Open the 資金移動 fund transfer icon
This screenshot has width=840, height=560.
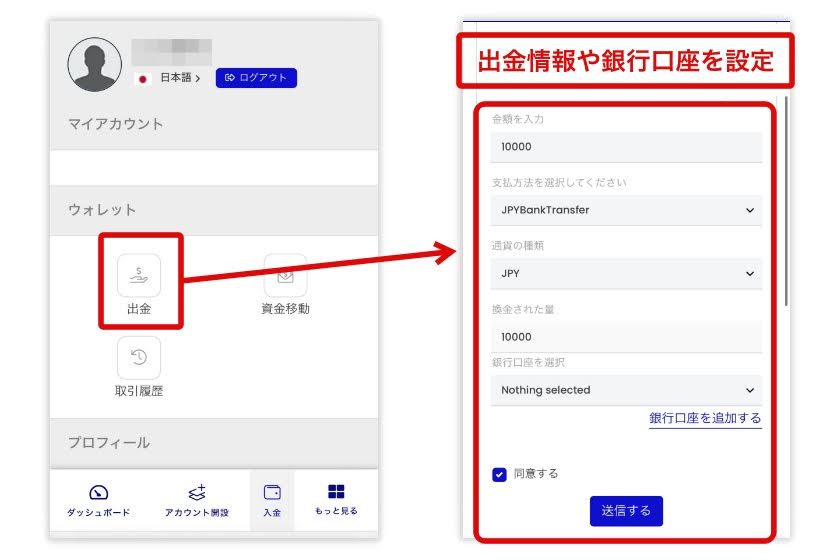(286, 275)
